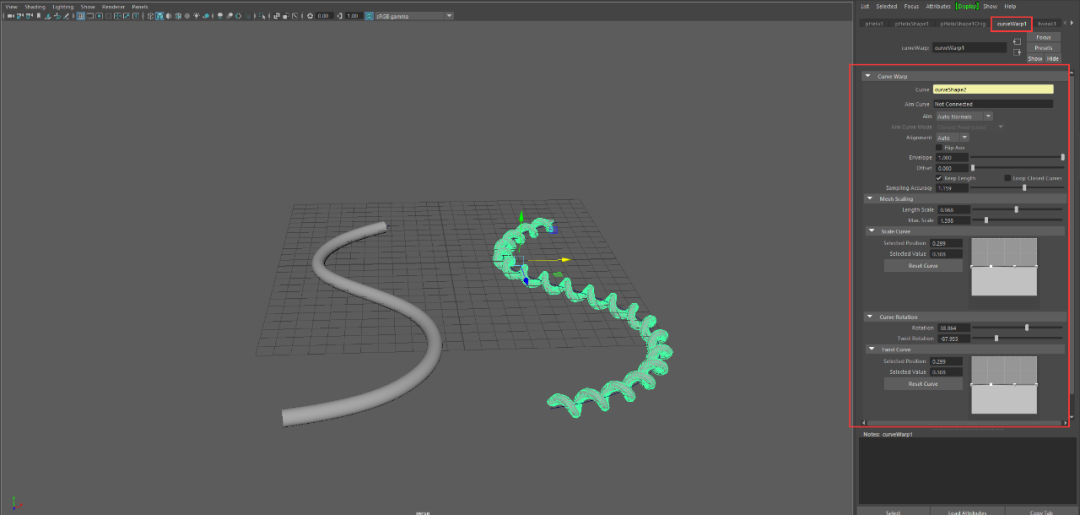Image resolution: width=1080 pixels, height=515 pixels.
Task: Click the Hide button
Action: point(1053,59)
